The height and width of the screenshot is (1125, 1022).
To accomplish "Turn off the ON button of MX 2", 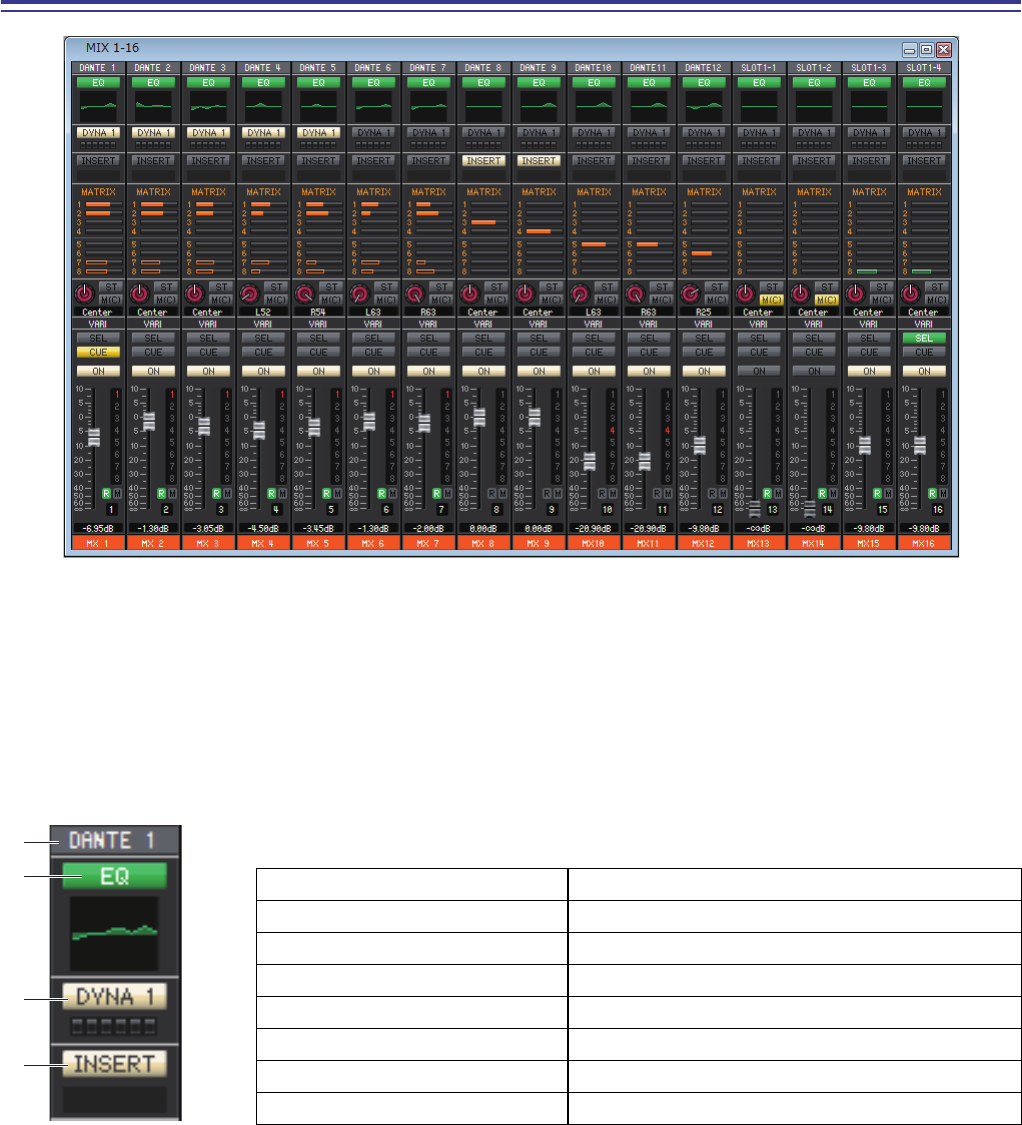I will tap(154, 371).
